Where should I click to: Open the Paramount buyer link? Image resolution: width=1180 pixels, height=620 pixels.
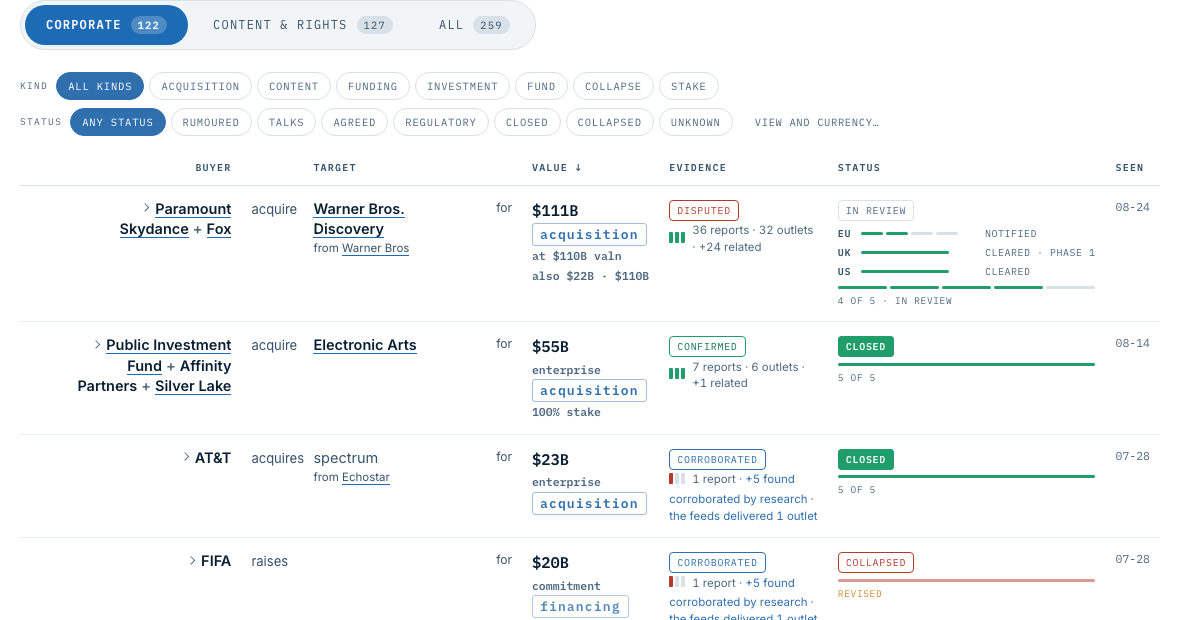pyautogui.click(x=193, y=209)
